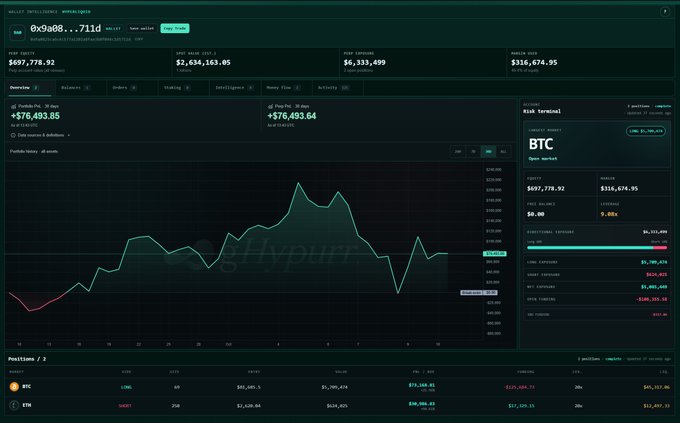Select the 7D chart range
The image size is (680, 423).
(x=473, y=151)
